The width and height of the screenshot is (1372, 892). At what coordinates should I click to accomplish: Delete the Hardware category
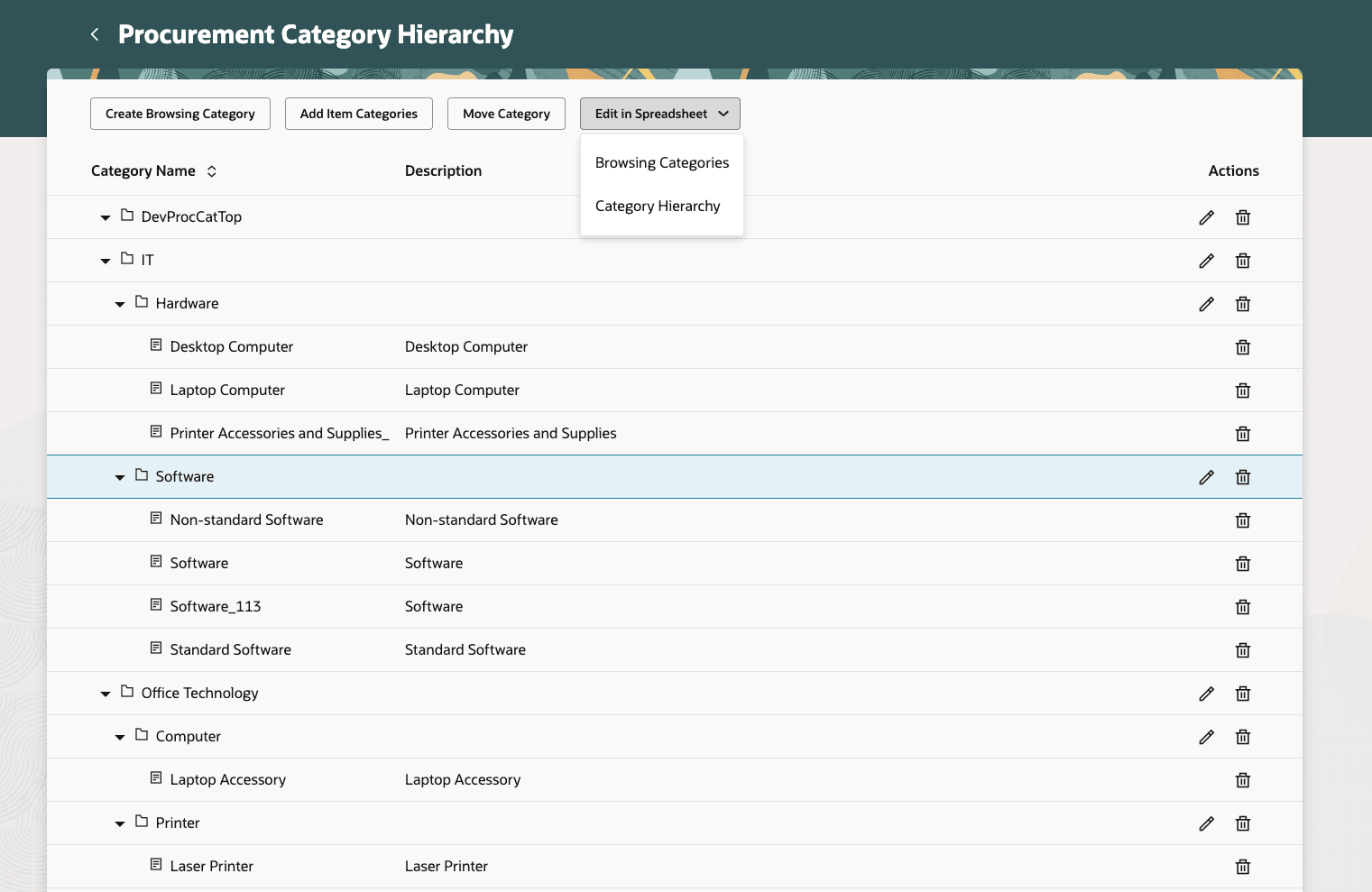click(1243, 304)
